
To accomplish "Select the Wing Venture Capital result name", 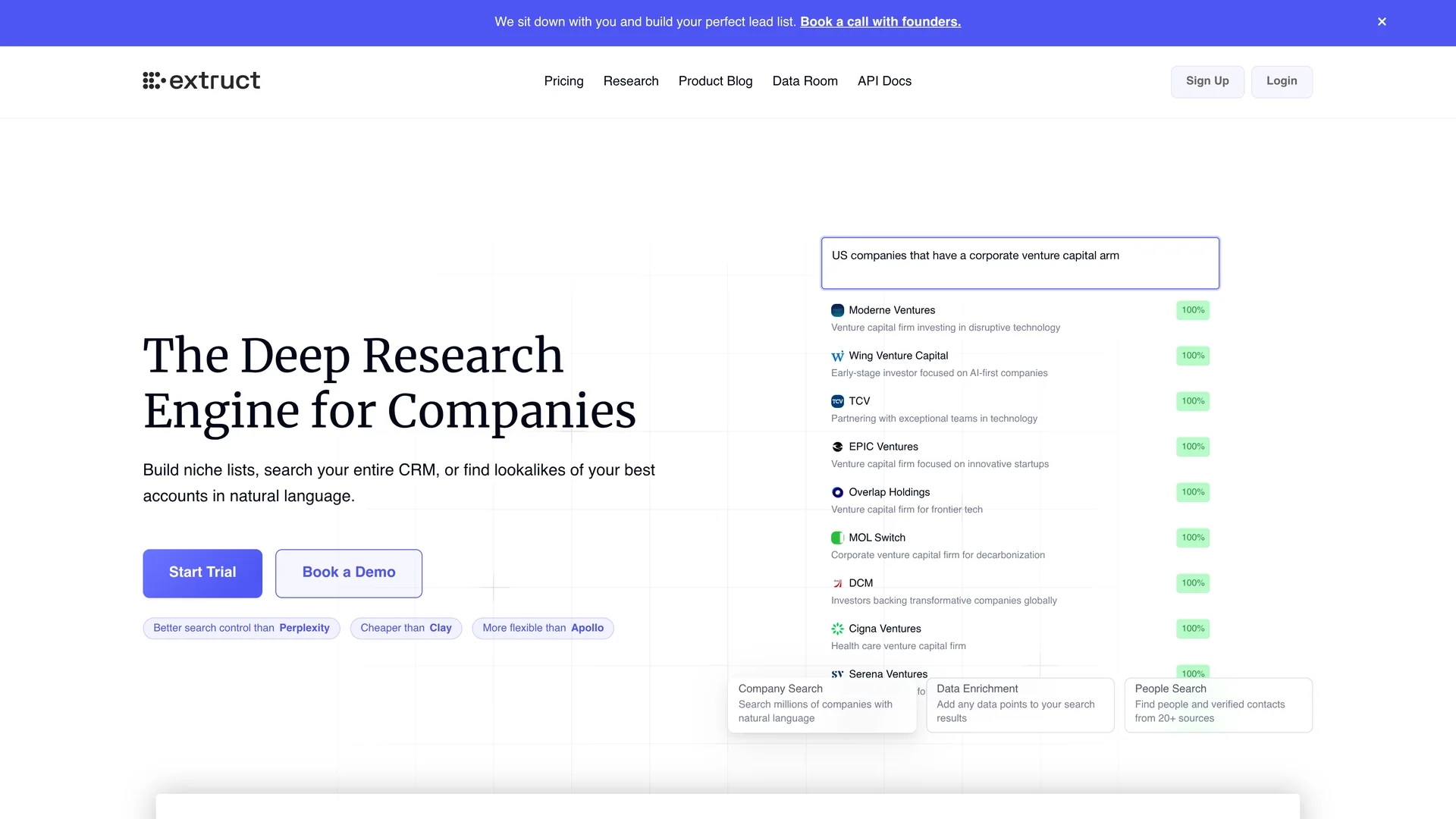I will (x=898, y=356).
